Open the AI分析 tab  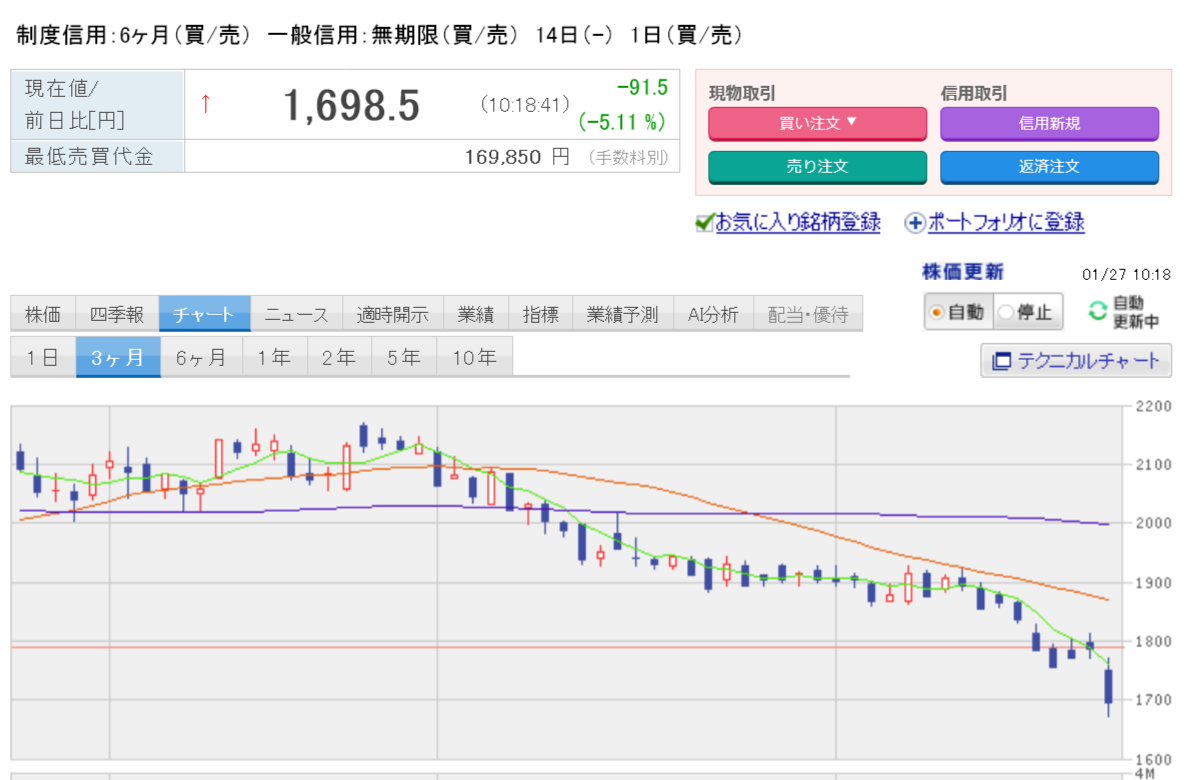(713, 315)
